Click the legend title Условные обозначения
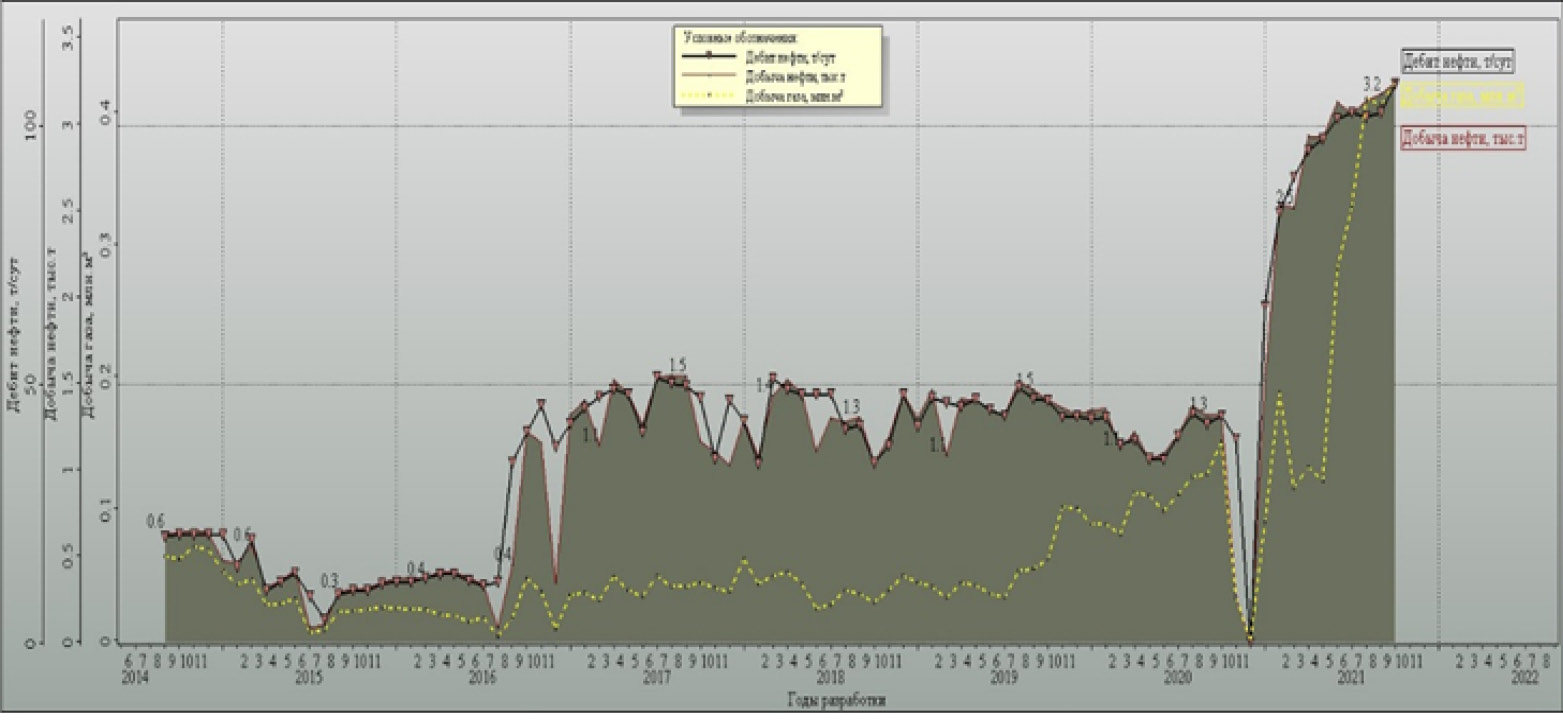Viewport: 1563px width, 722px height. [739, 37]
